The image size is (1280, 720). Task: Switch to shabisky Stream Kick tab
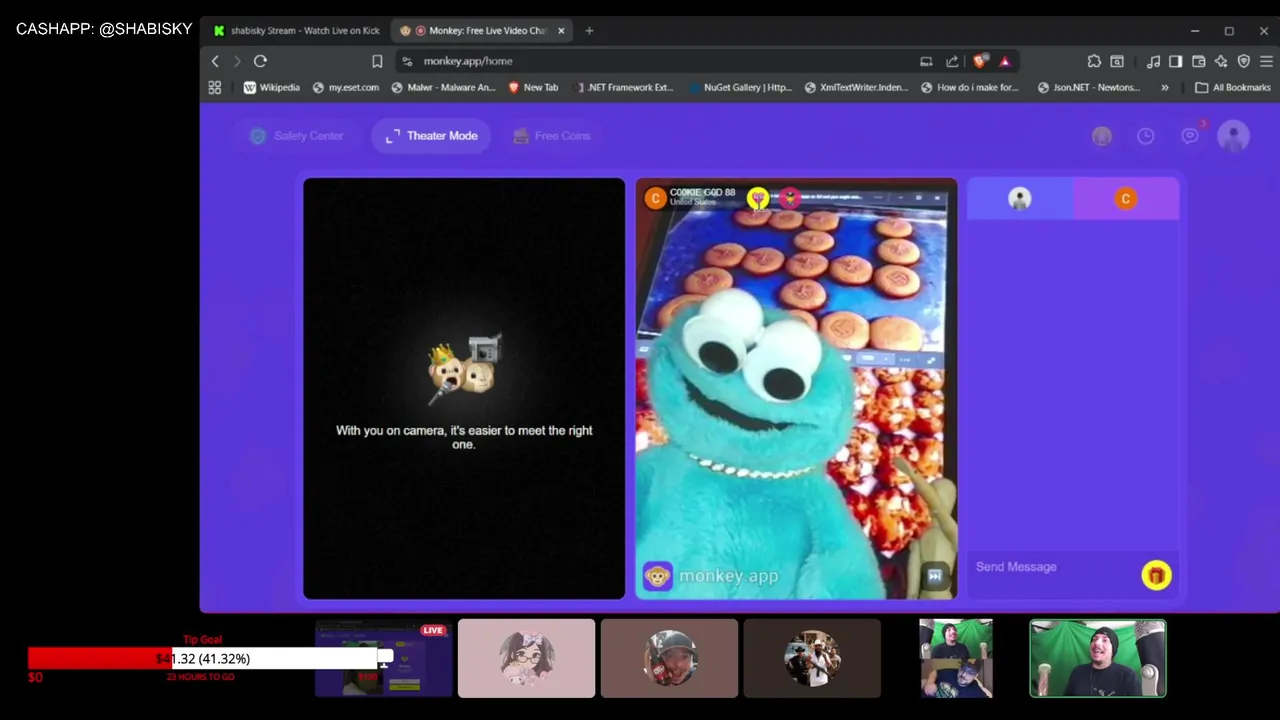coord(296,31)
